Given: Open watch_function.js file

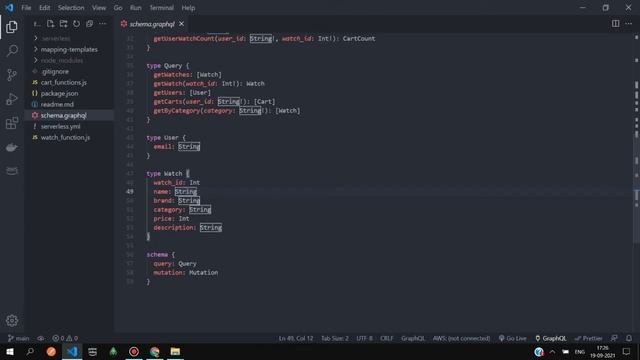Looking at the screenshot, I should tap(69, 138).
